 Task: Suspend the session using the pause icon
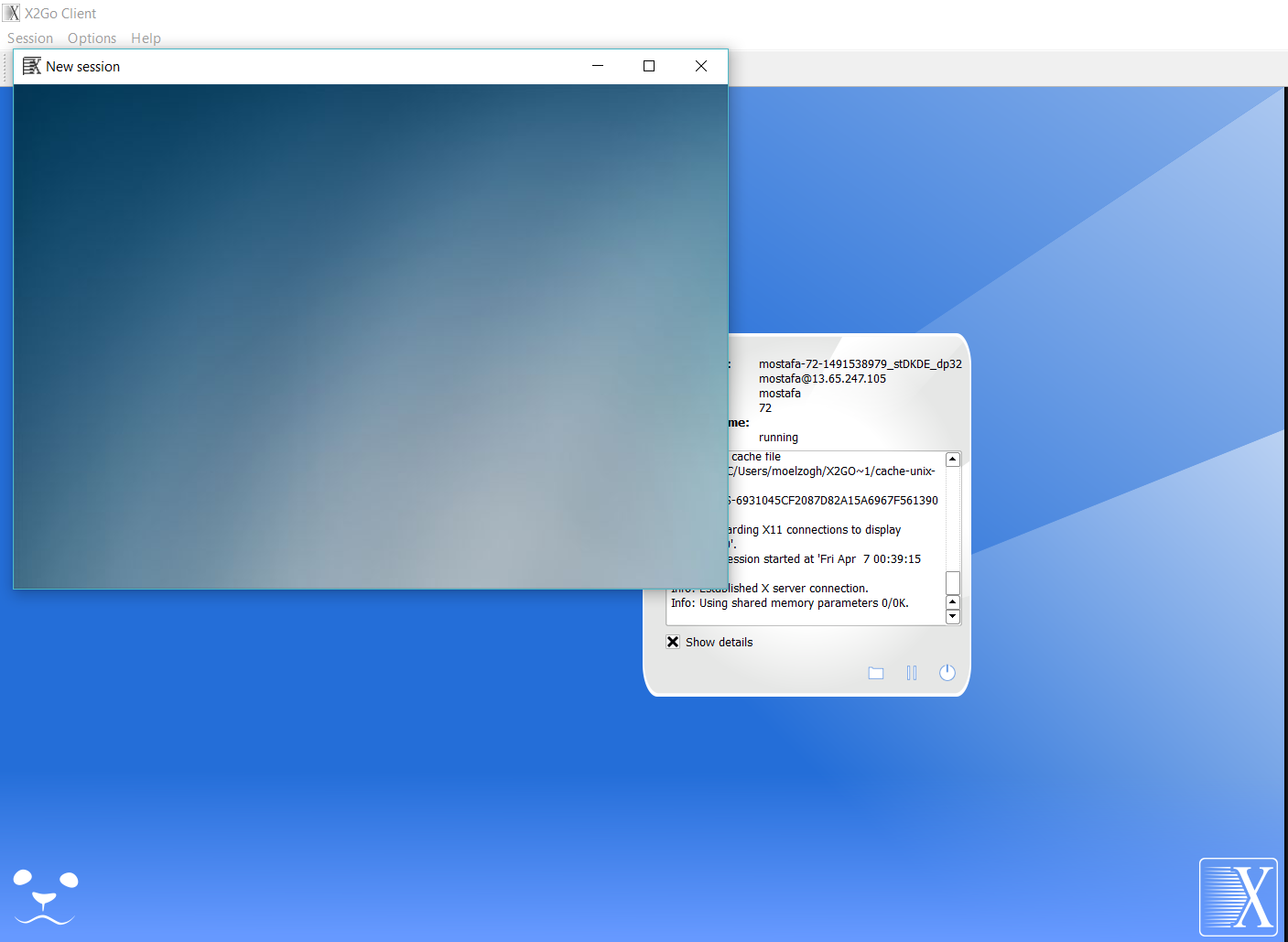click(911, 673)
